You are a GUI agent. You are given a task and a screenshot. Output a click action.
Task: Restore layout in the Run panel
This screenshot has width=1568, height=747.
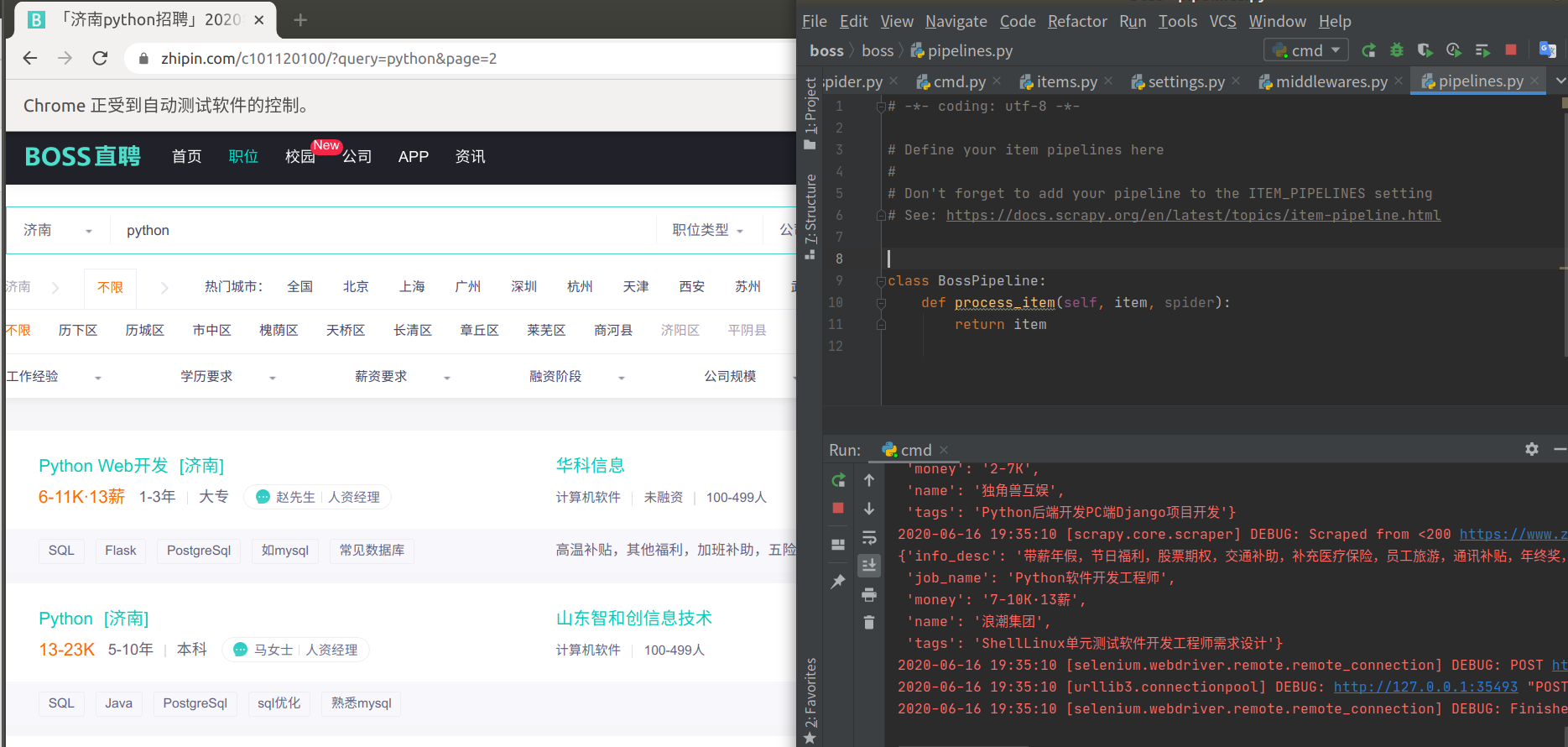(838, 545)
